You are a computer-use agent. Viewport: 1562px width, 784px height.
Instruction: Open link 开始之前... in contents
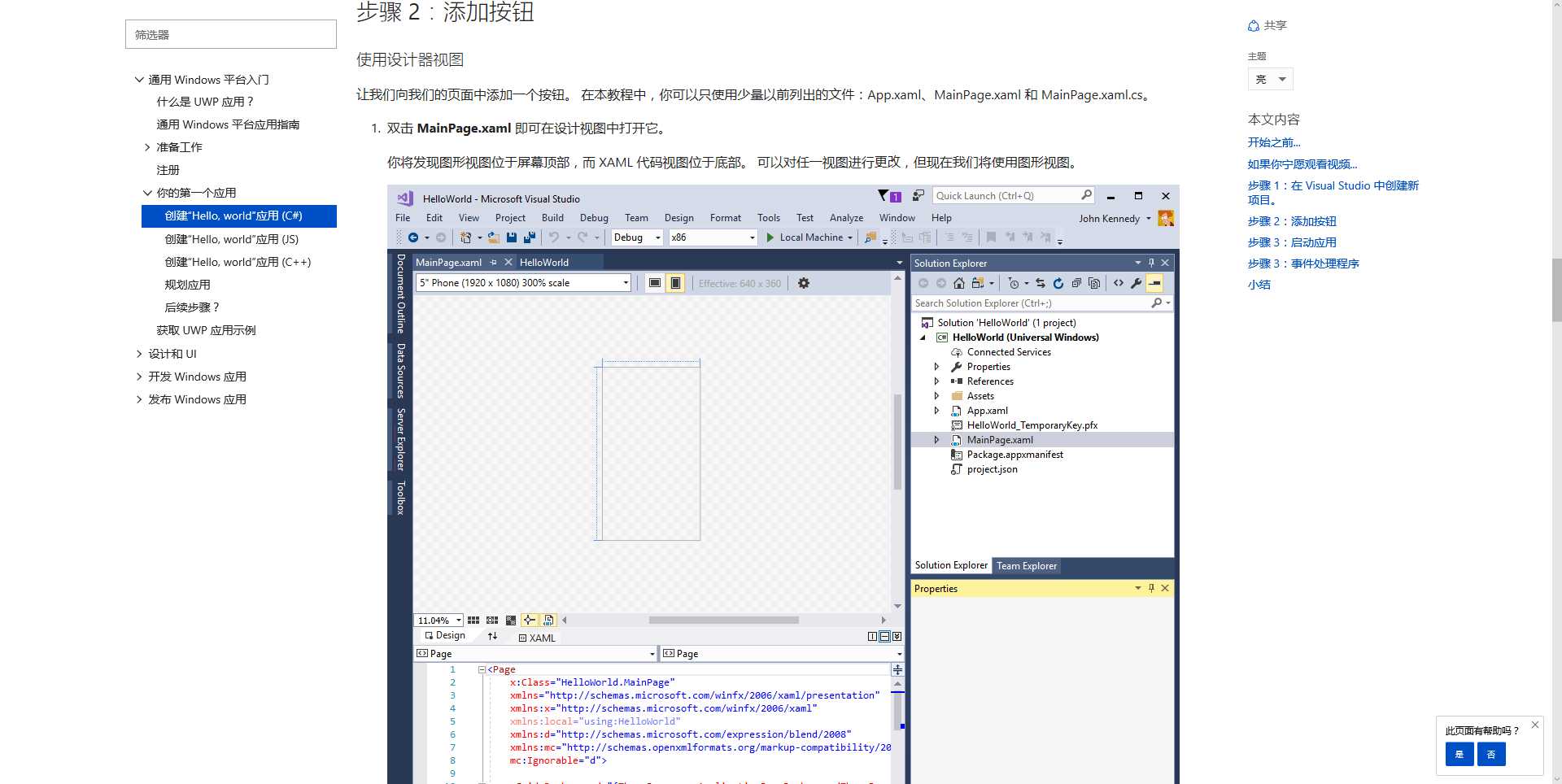(x=1274, y=142)
